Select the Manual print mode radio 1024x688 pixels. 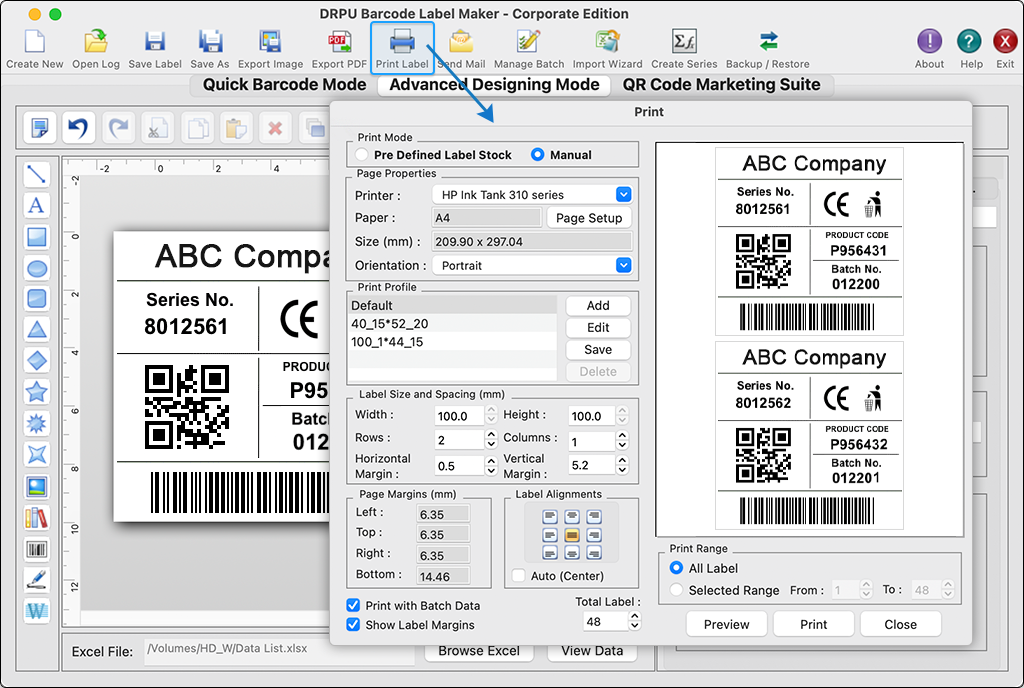[537, 155]
